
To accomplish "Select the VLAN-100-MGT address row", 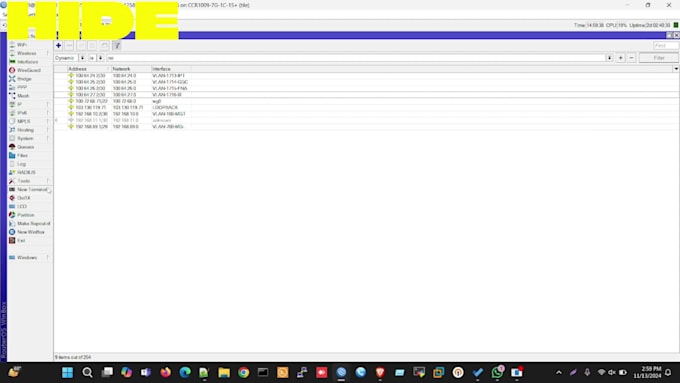I will tap(366, 114).
